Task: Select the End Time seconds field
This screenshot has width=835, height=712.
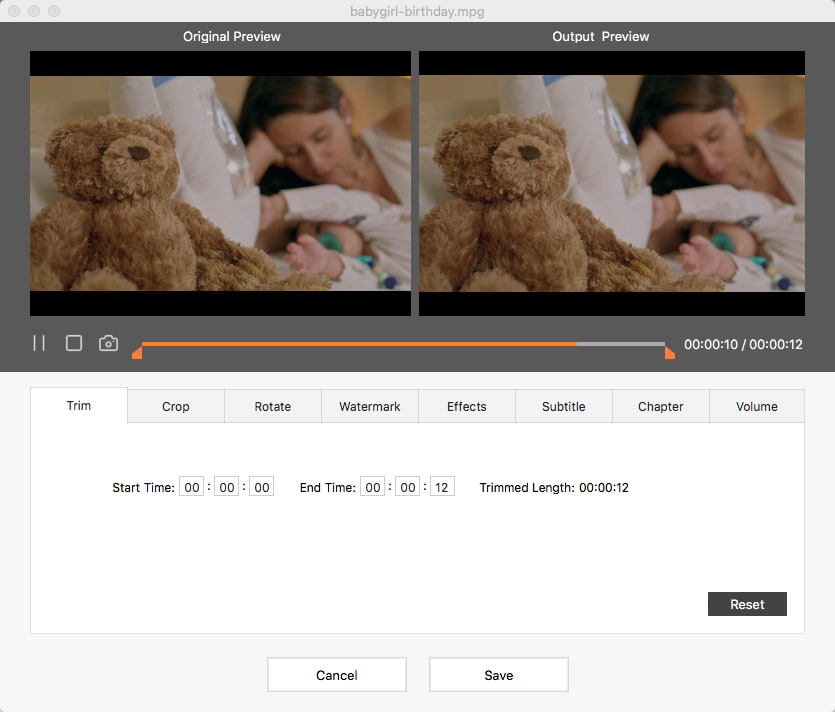Action: [442, 488]
